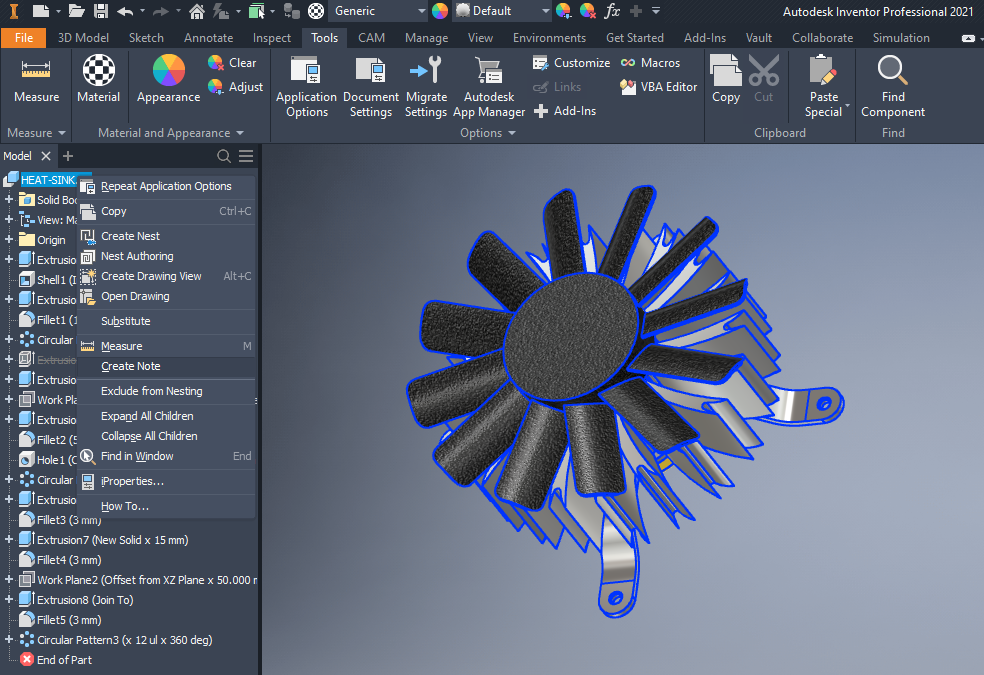Choose Find in Window entry
This screenshot has width=984, height=675.
166,456
